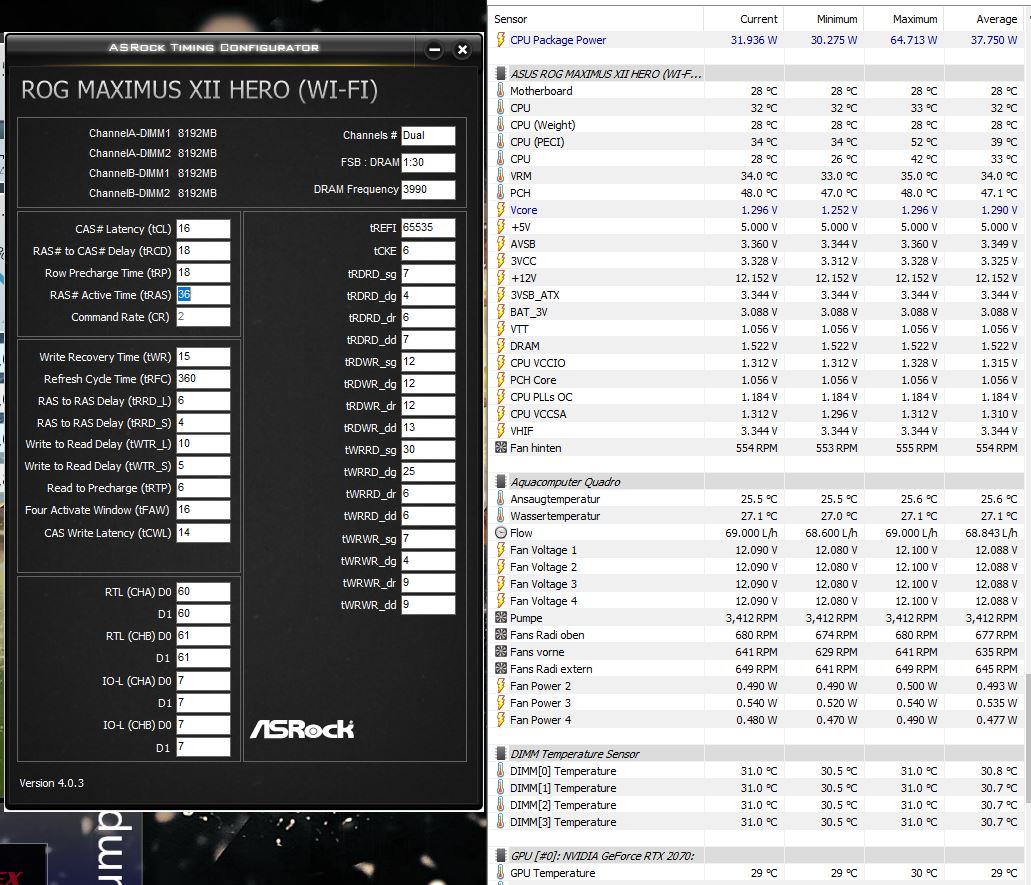Click the ChannelB-DIMM2 8192MB entry
The image size is (1031, 885).
point(153,193)
